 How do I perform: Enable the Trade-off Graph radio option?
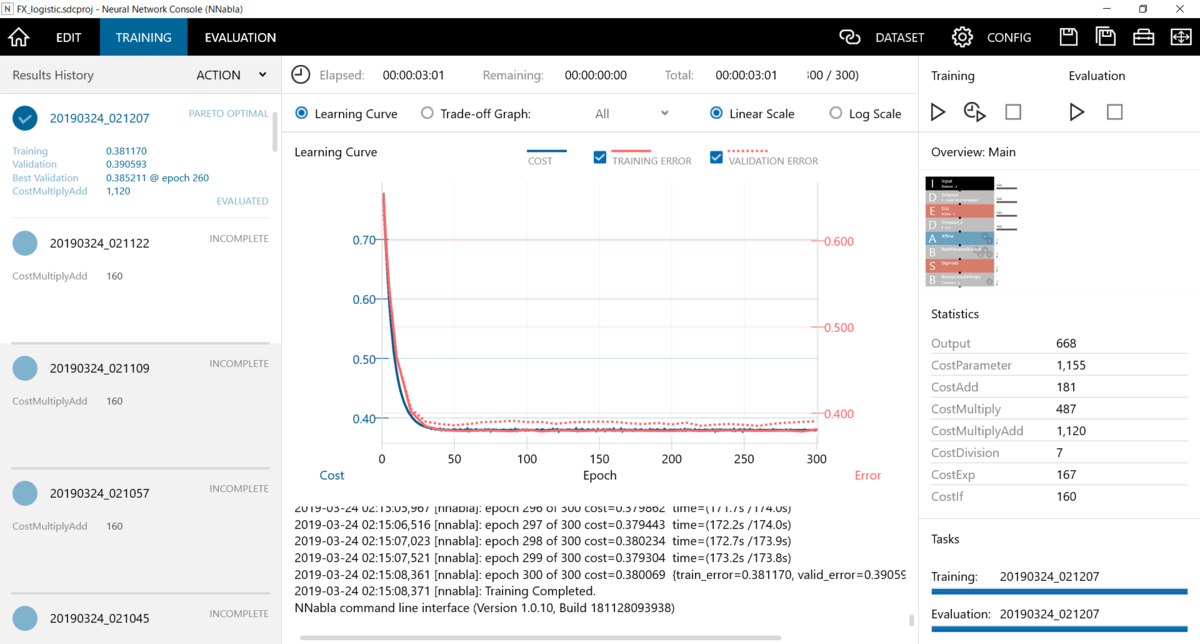pos(425,113)
